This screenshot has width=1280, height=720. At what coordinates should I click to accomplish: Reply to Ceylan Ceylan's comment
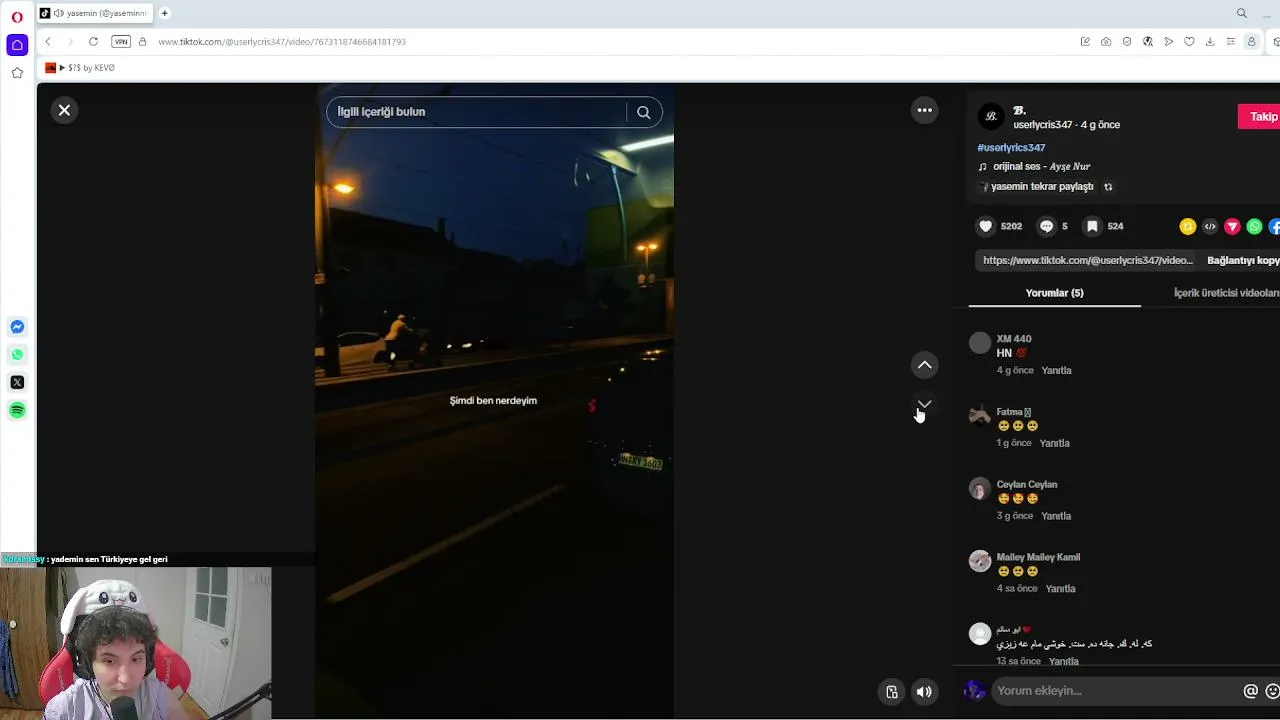click(x=1056, y=516)
